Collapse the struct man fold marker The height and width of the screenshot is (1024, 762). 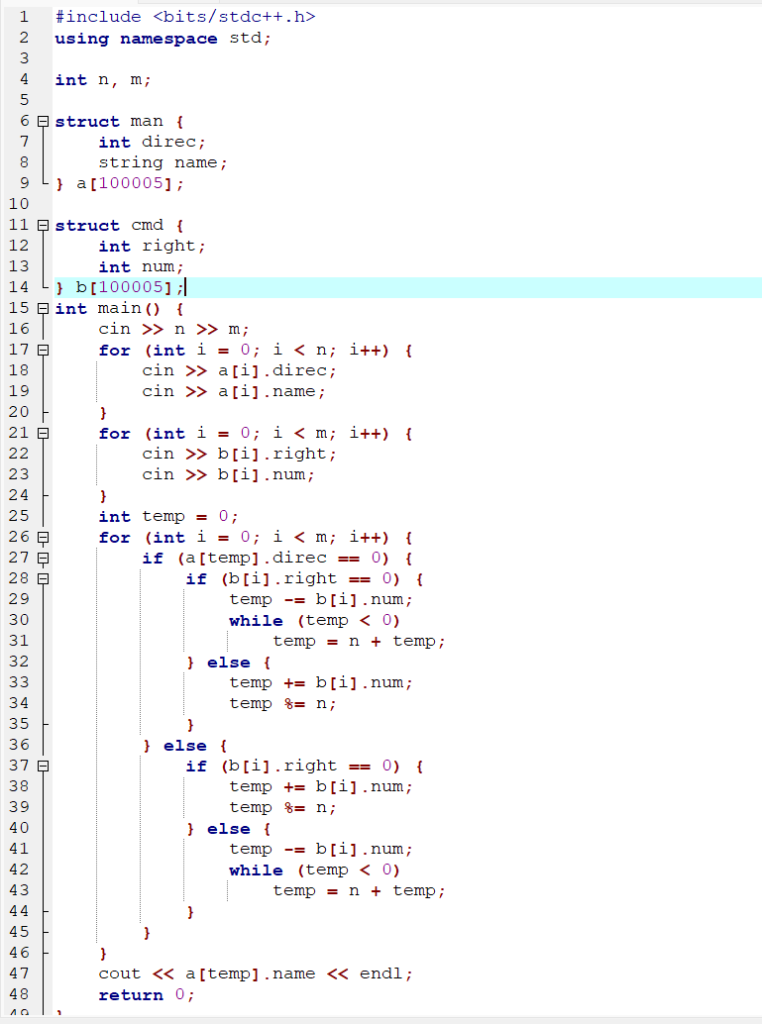[41, 122]
